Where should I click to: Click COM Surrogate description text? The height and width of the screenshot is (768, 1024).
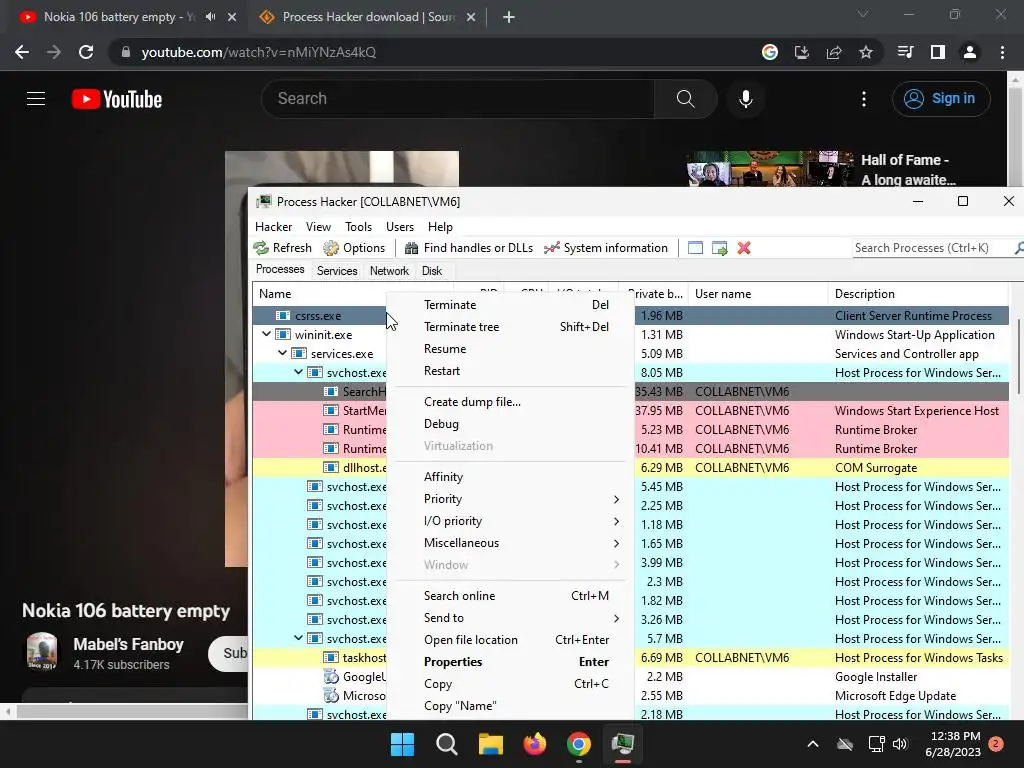click(876, 468)
